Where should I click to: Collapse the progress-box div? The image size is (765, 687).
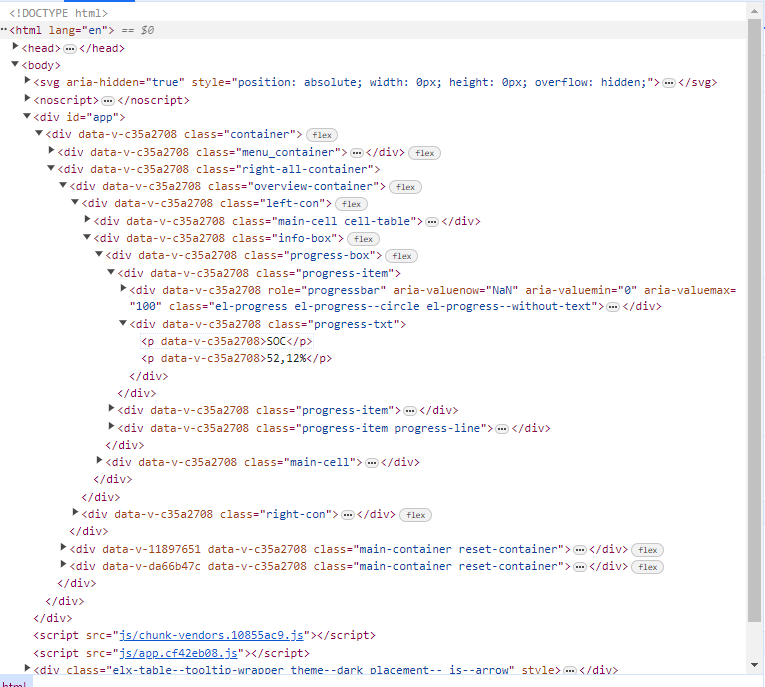pyautogui.click(x=99, y=254)
